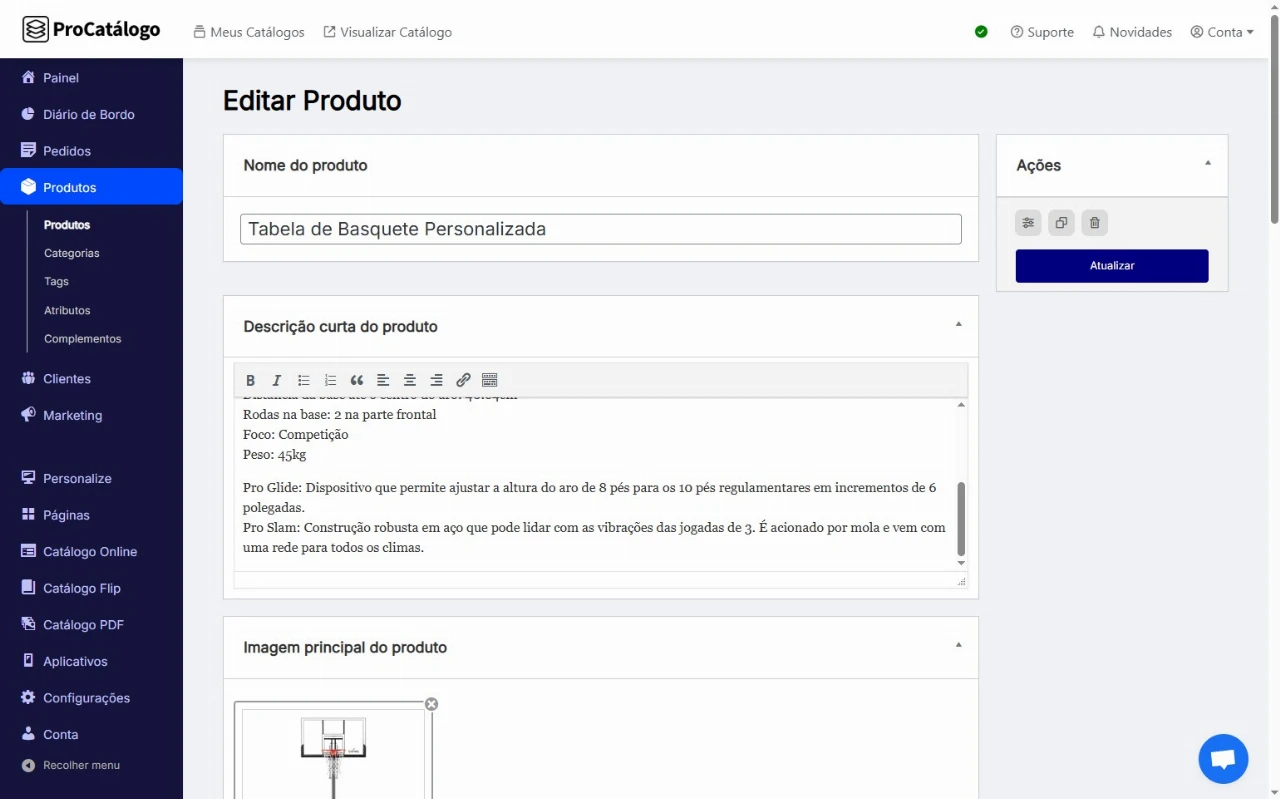Viewport: 1280px width, 799px height.
Task: Duplicate the product with the copy icon
Action: [1061, 223]
